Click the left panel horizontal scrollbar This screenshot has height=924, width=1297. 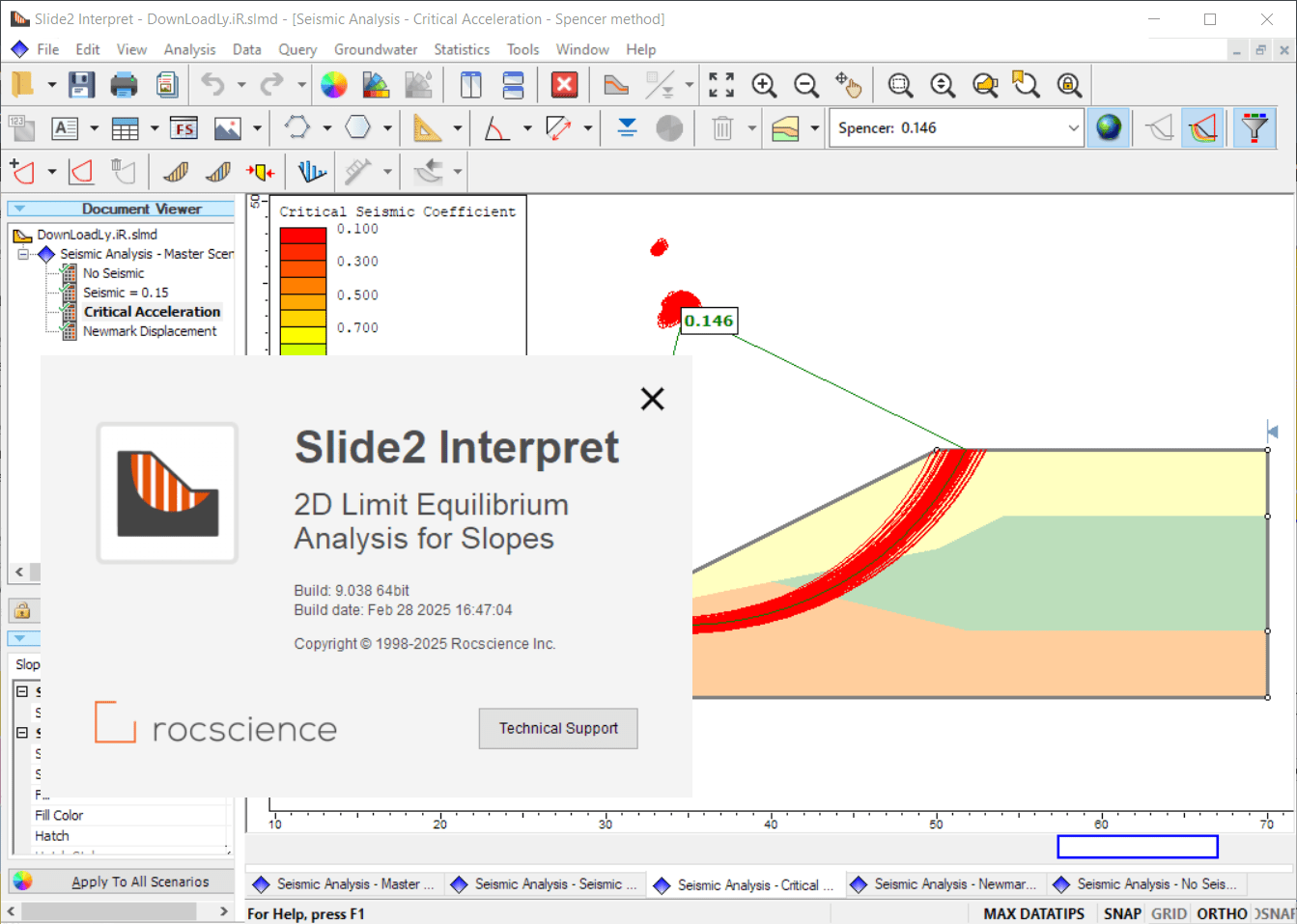pyautogui.click(x=119, y=910)
